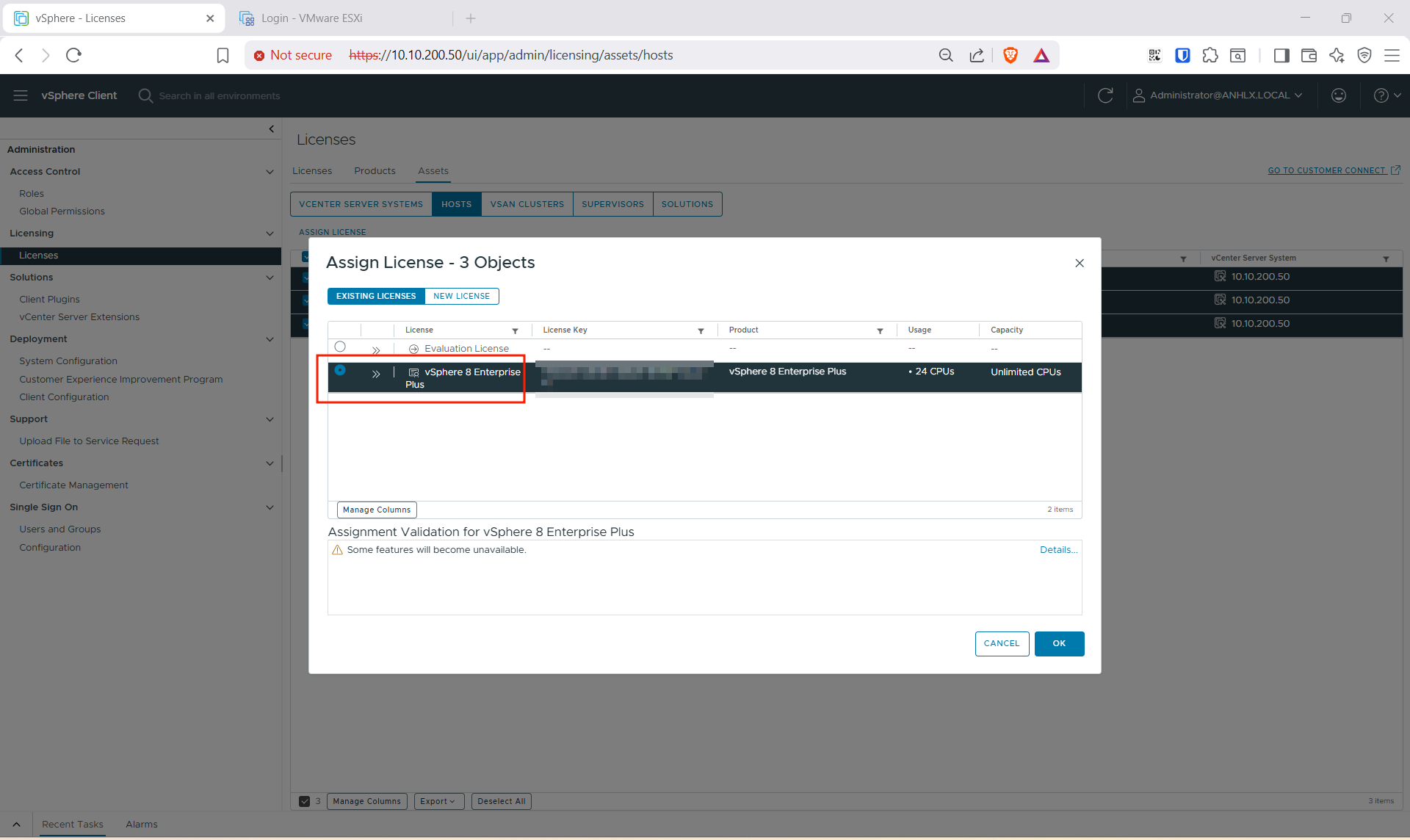Select the Evaluation License radio button
Screen dimensions: 1410x840
point(340,347)
